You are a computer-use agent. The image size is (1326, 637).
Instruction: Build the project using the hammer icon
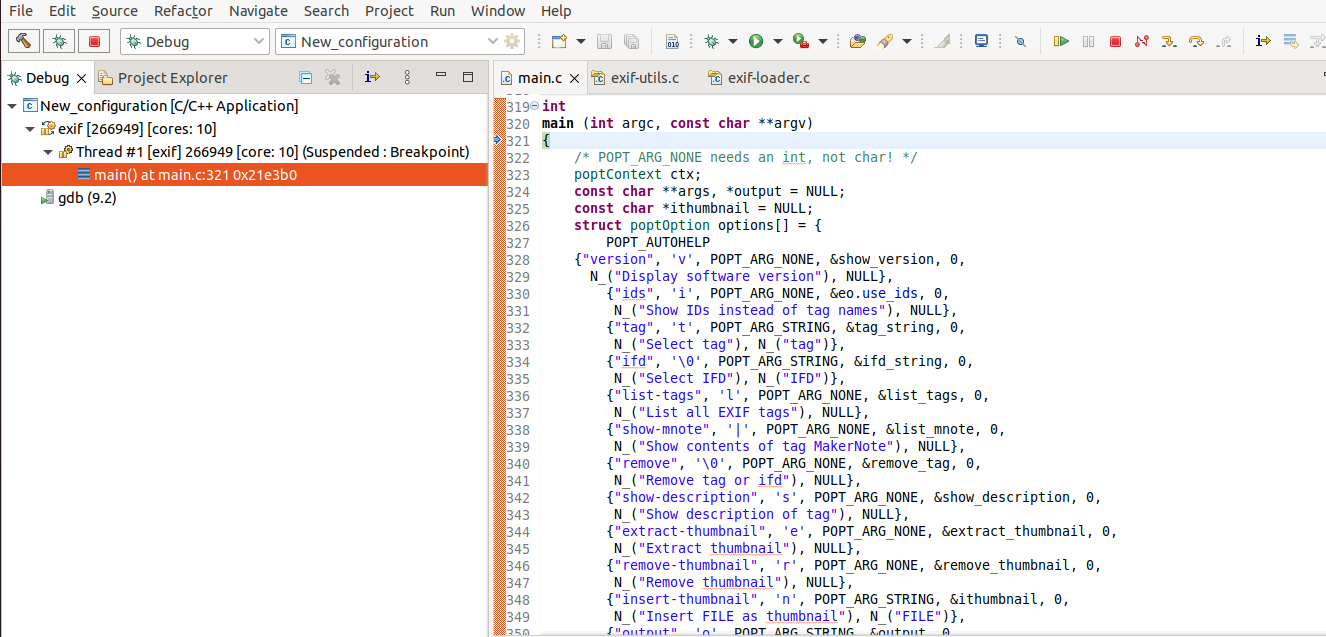(23, 41)
